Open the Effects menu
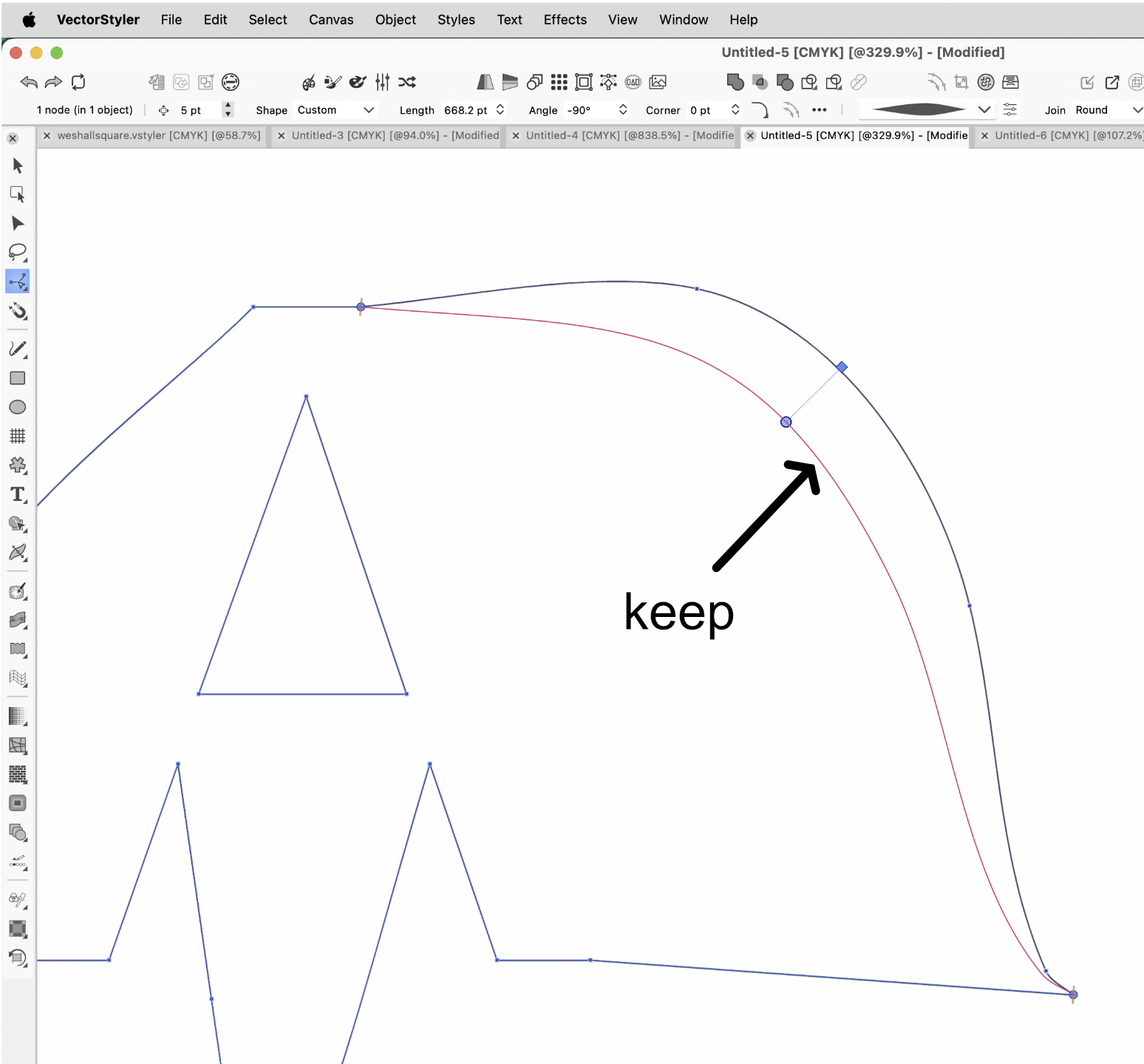This screenshot has width=1144, height=1064. coord(565,20)
